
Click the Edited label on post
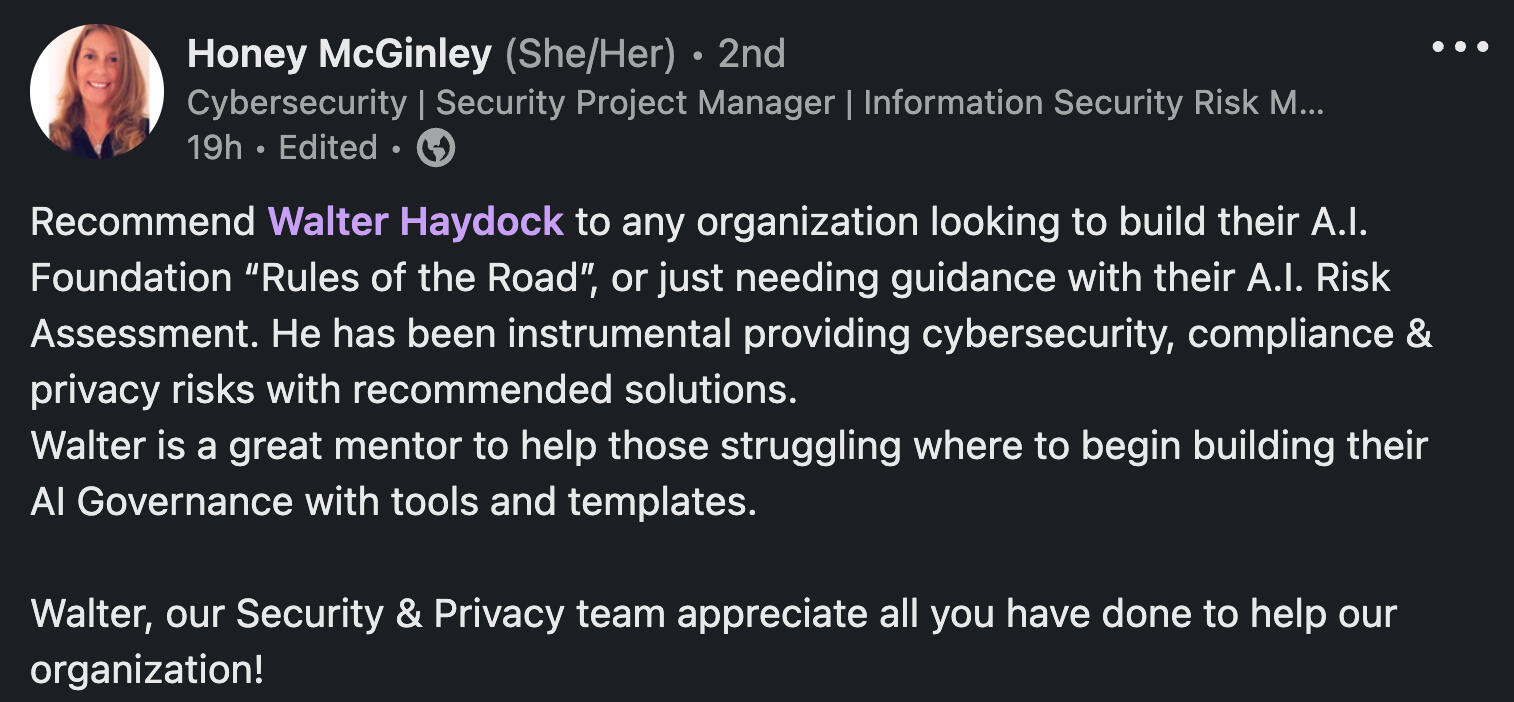click(327, 148)
